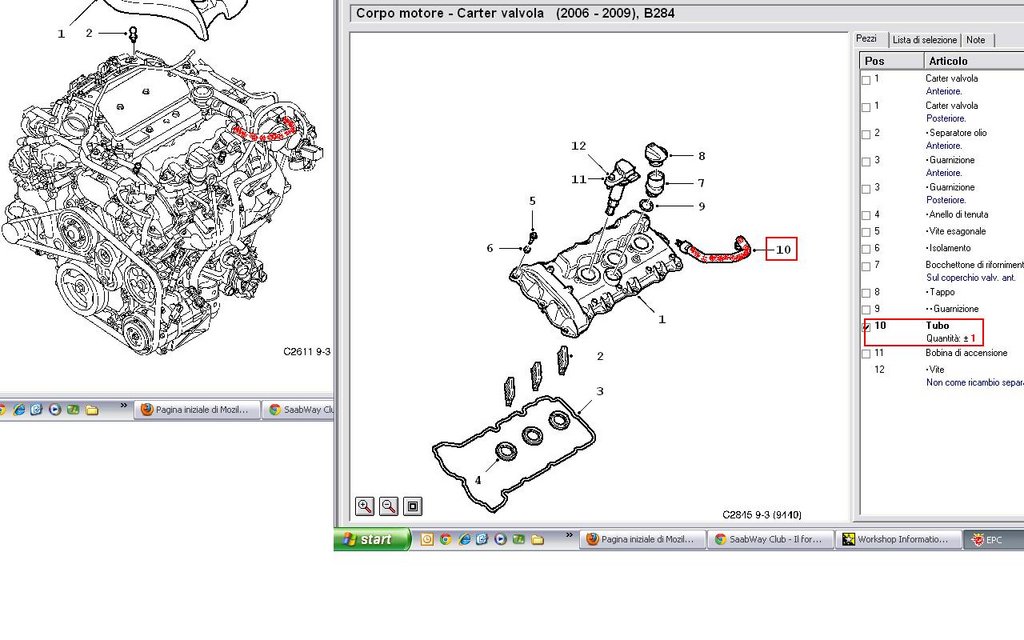Select 'Tappo' text in list
This screenshot has width=1024, height=640.
click(942, 292)
